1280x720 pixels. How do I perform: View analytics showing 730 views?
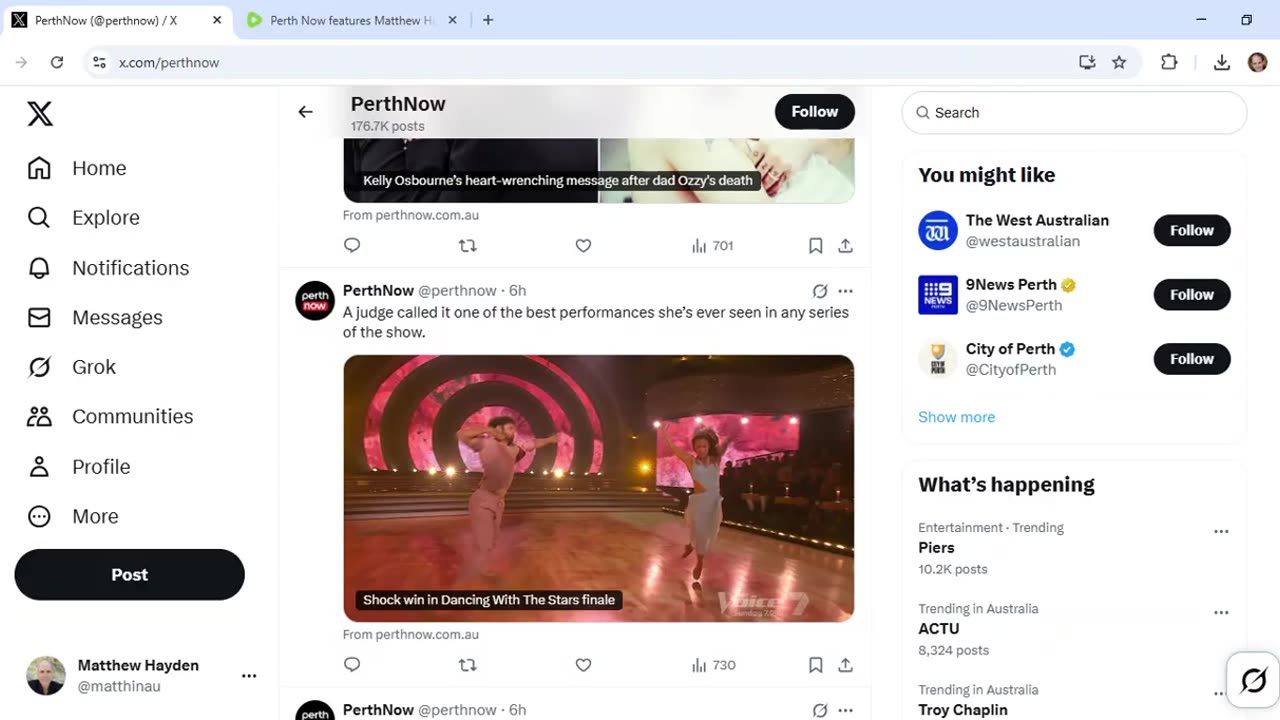click(713, 665)
